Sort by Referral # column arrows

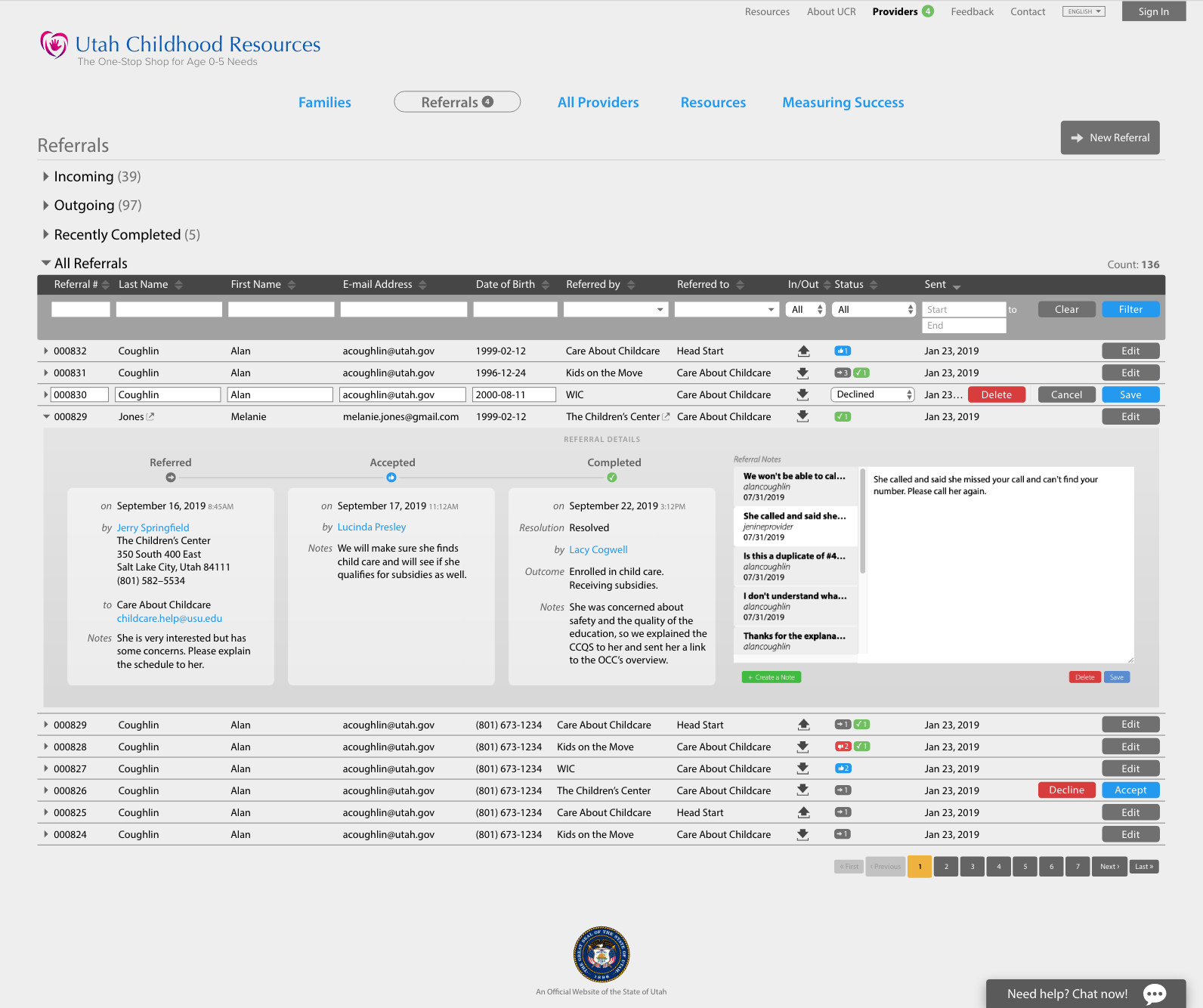[x=106, y=285]
